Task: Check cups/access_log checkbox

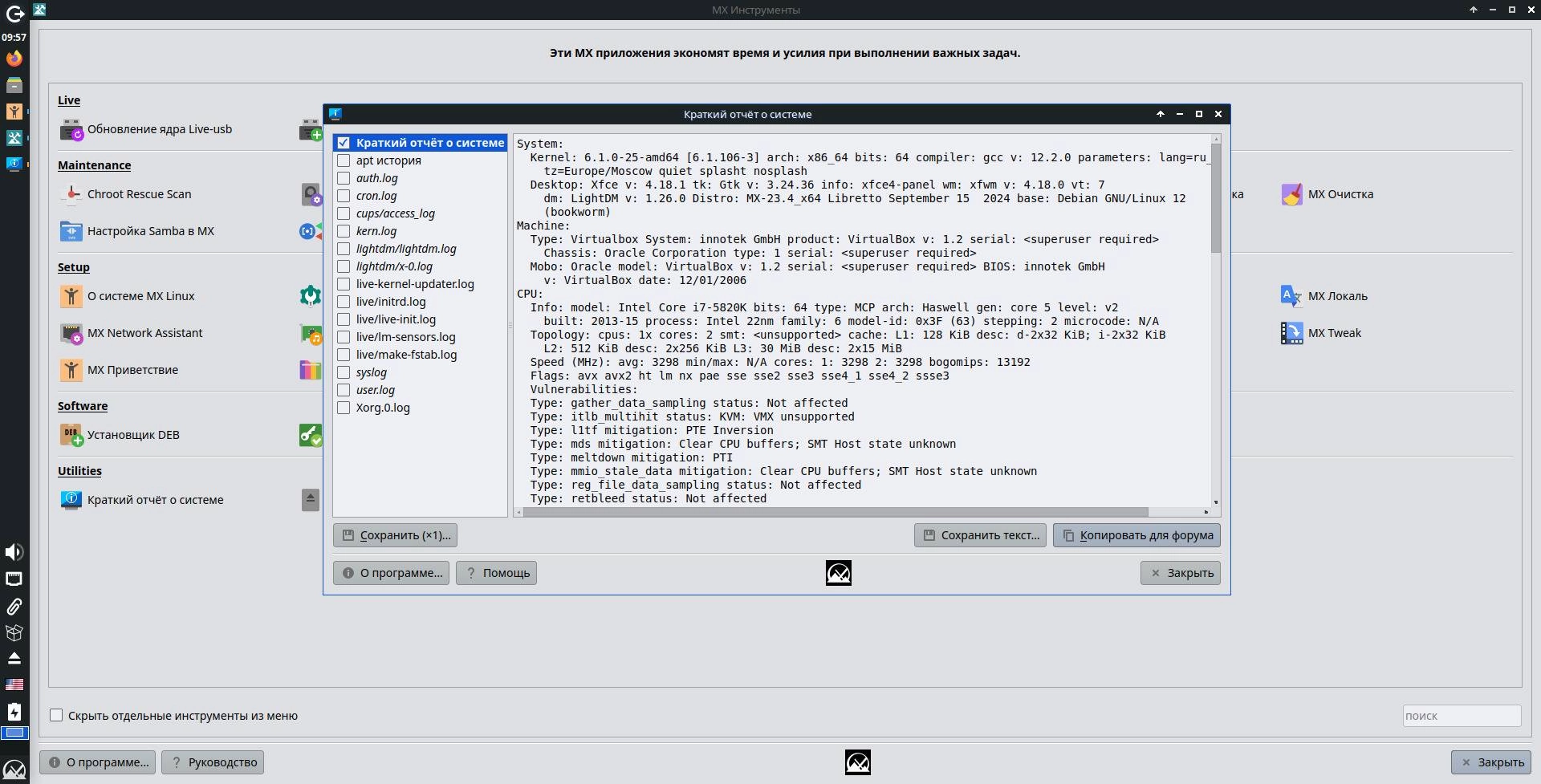Action: [344, 213]
